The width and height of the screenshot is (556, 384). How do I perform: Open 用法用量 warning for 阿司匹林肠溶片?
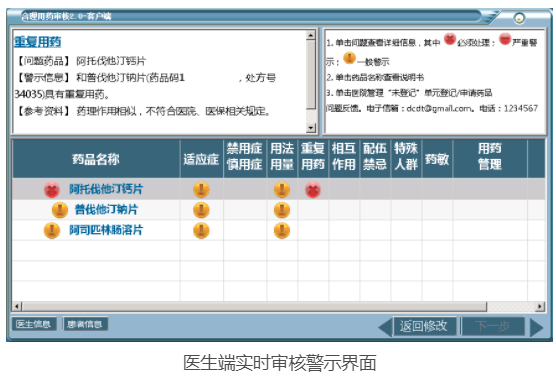point(282,230)
